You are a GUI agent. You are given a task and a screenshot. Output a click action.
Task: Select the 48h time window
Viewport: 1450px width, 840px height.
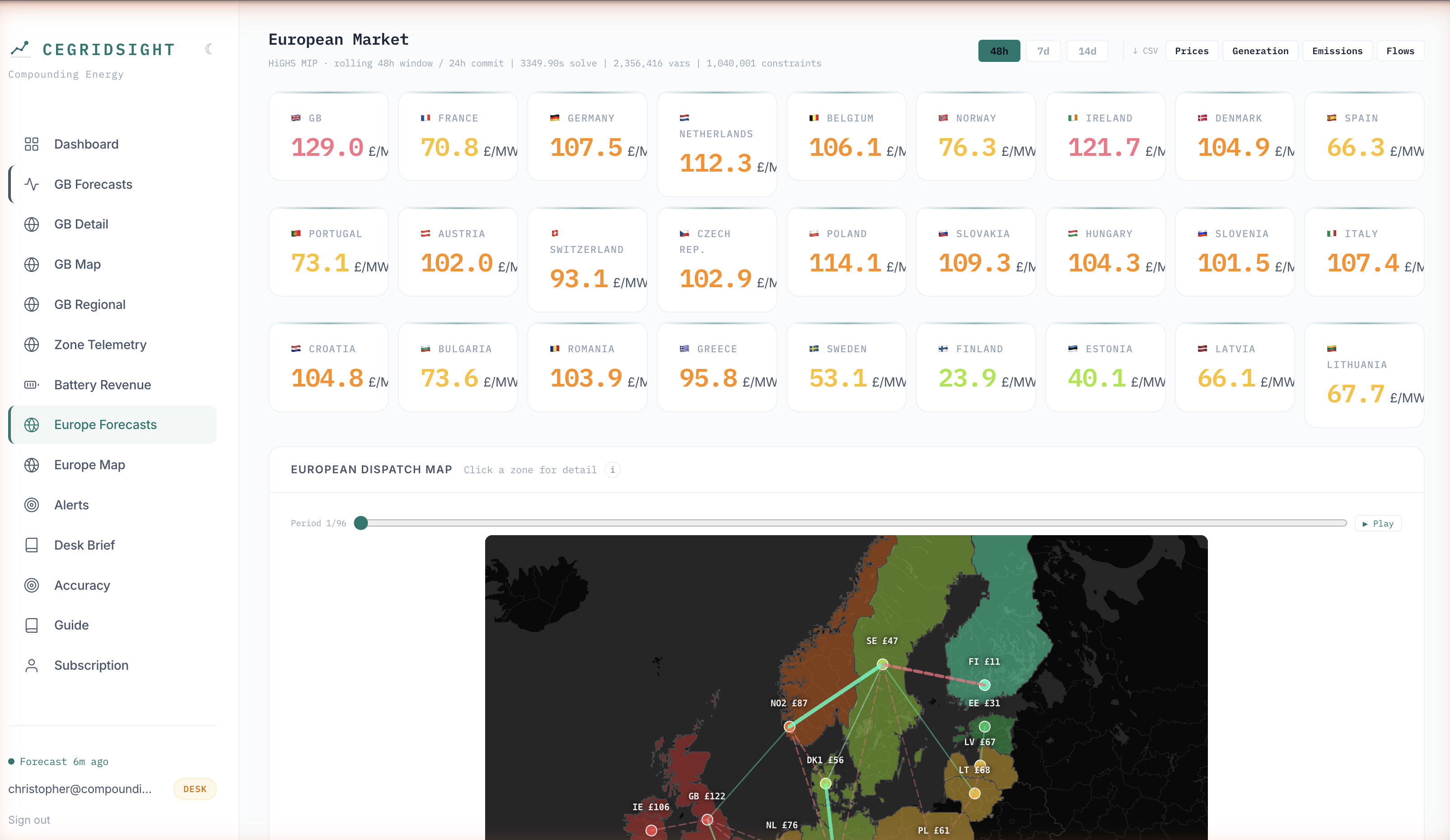999,51
